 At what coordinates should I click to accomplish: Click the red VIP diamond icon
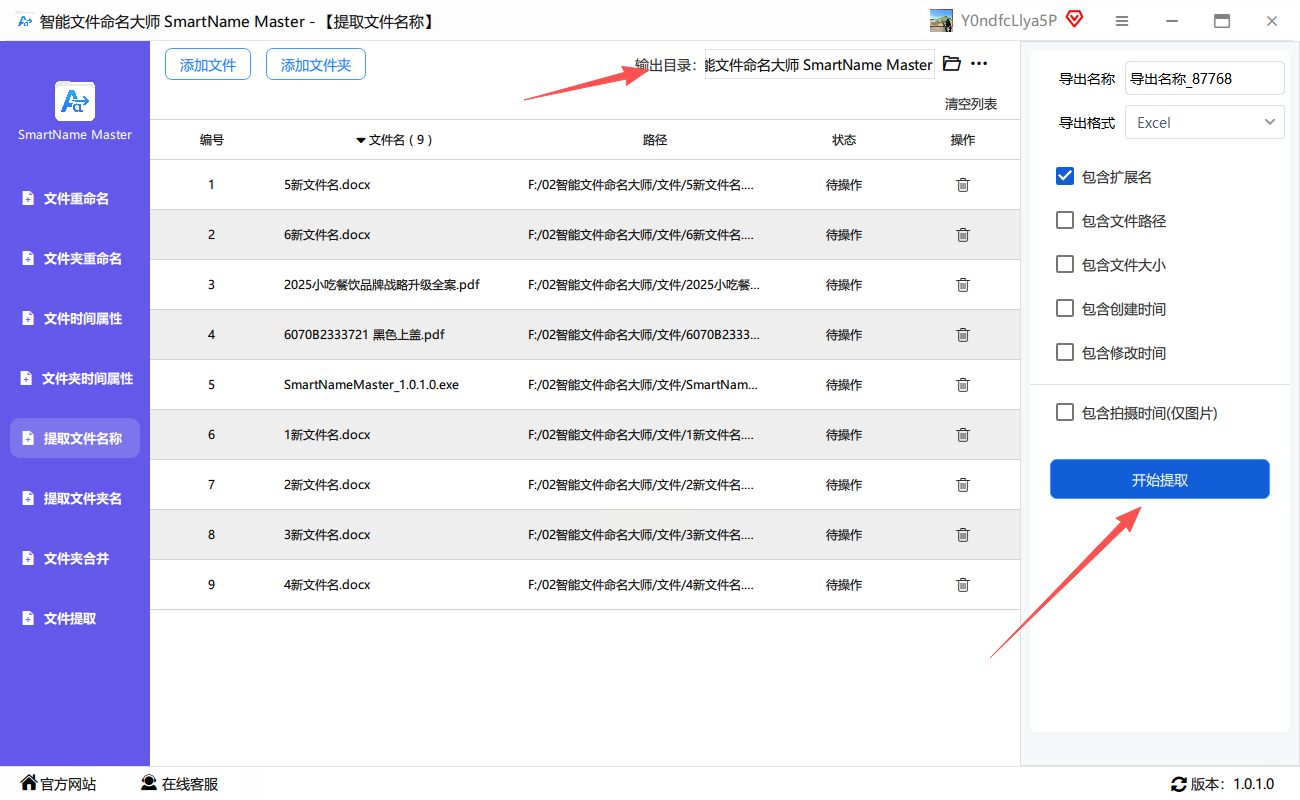point(1075,20)
